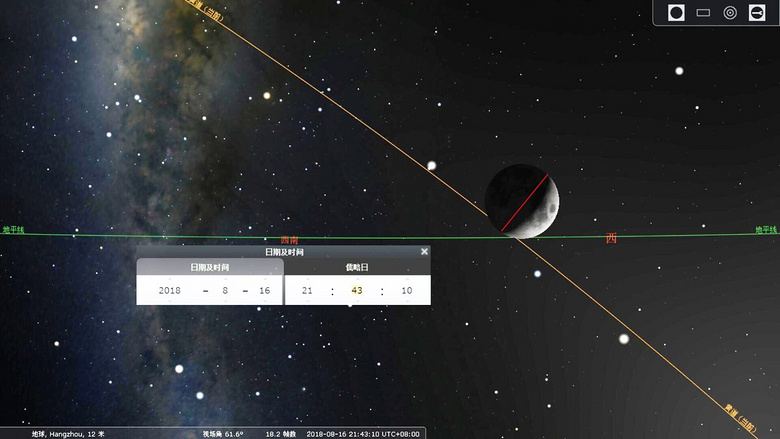Increase the minute with arrow above 43

point(357,279)
